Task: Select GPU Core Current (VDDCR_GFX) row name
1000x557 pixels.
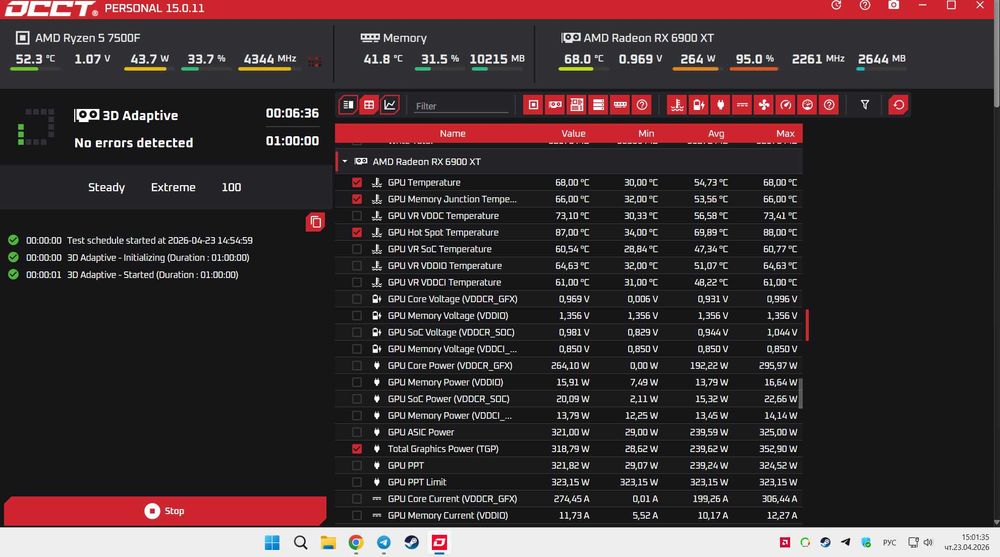Action: [452, 498]
